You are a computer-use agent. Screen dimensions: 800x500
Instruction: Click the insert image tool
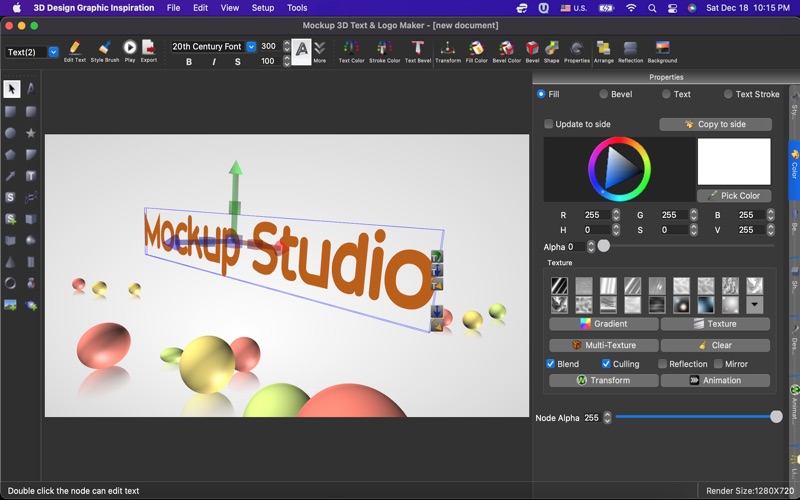[x=10, y=305]
